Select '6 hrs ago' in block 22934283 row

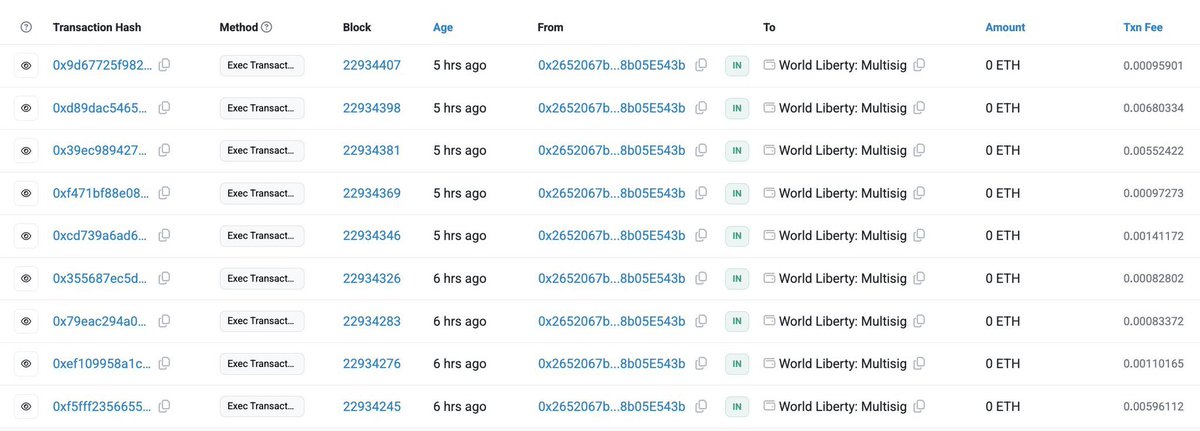pyautogui.click(x=460, y=321)
